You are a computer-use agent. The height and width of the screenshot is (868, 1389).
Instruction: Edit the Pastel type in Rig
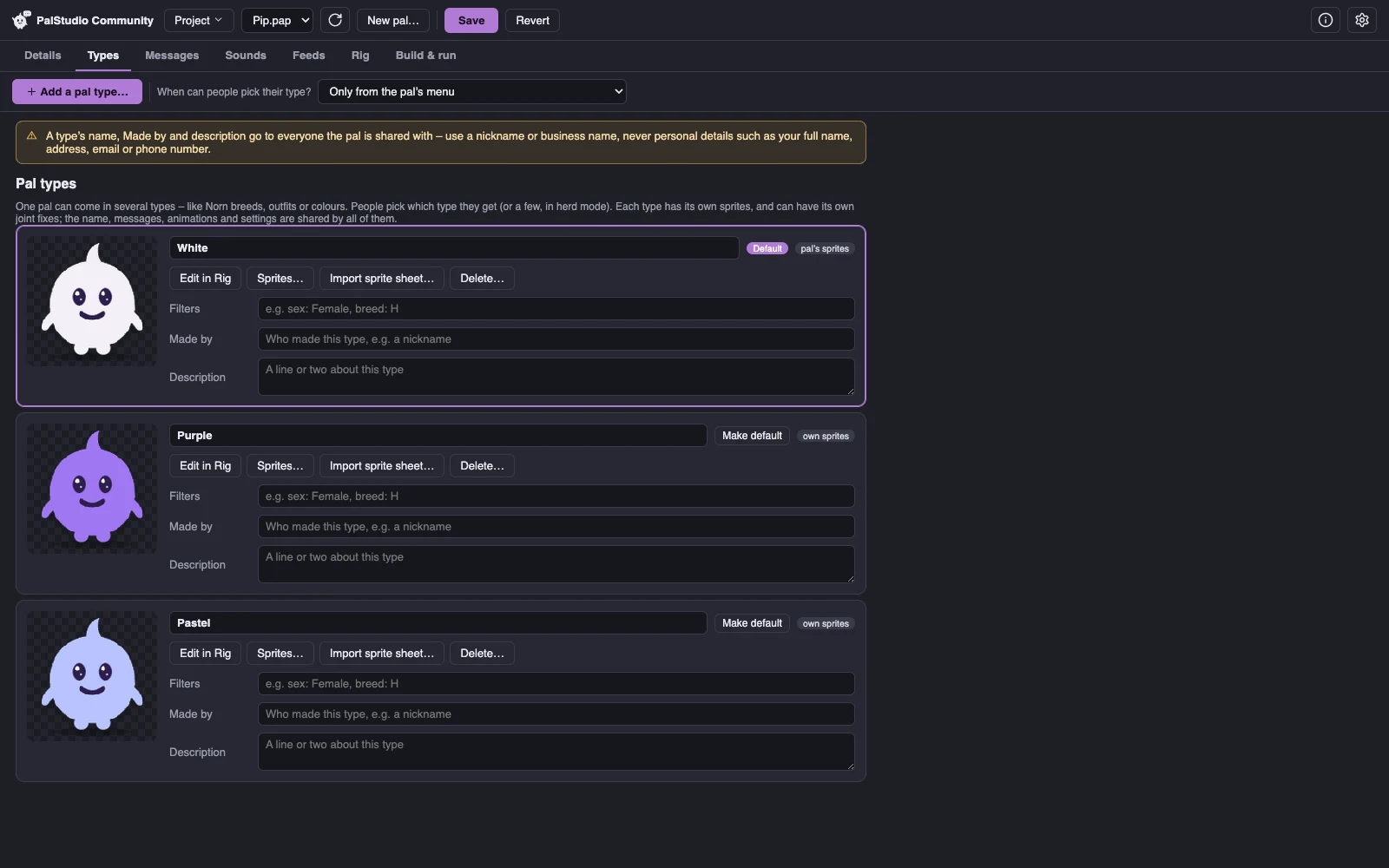[206, 654]
